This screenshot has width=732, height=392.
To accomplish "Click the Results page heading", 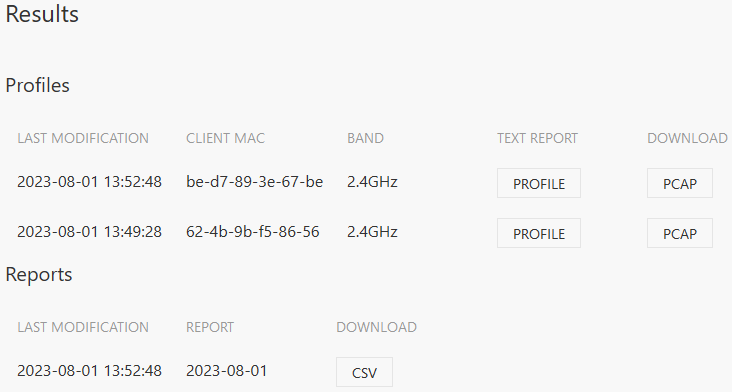I will 42,14.
